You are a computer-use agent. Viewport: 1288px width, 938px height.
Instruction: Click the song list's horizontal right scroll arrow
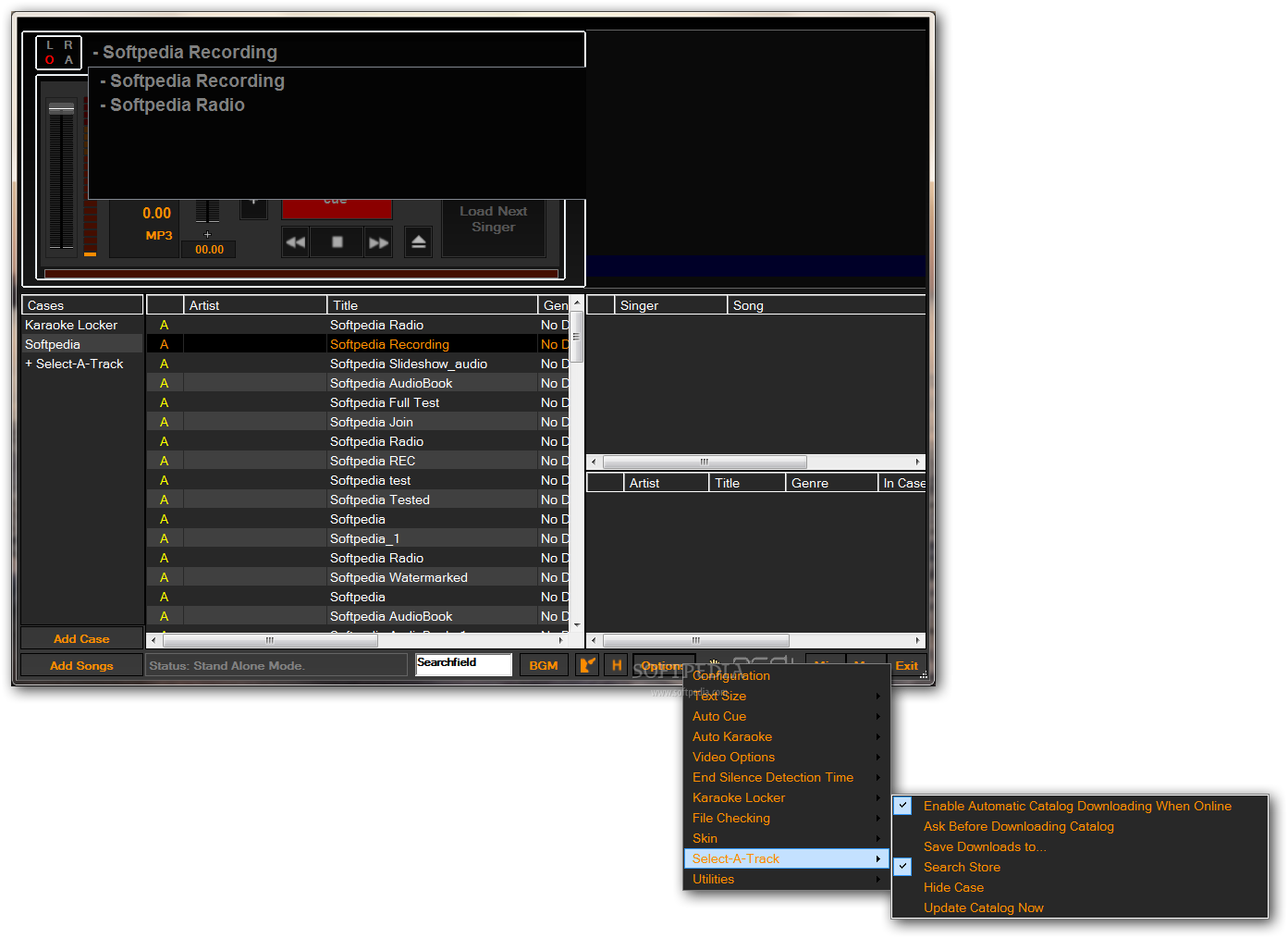coord(560,640)
